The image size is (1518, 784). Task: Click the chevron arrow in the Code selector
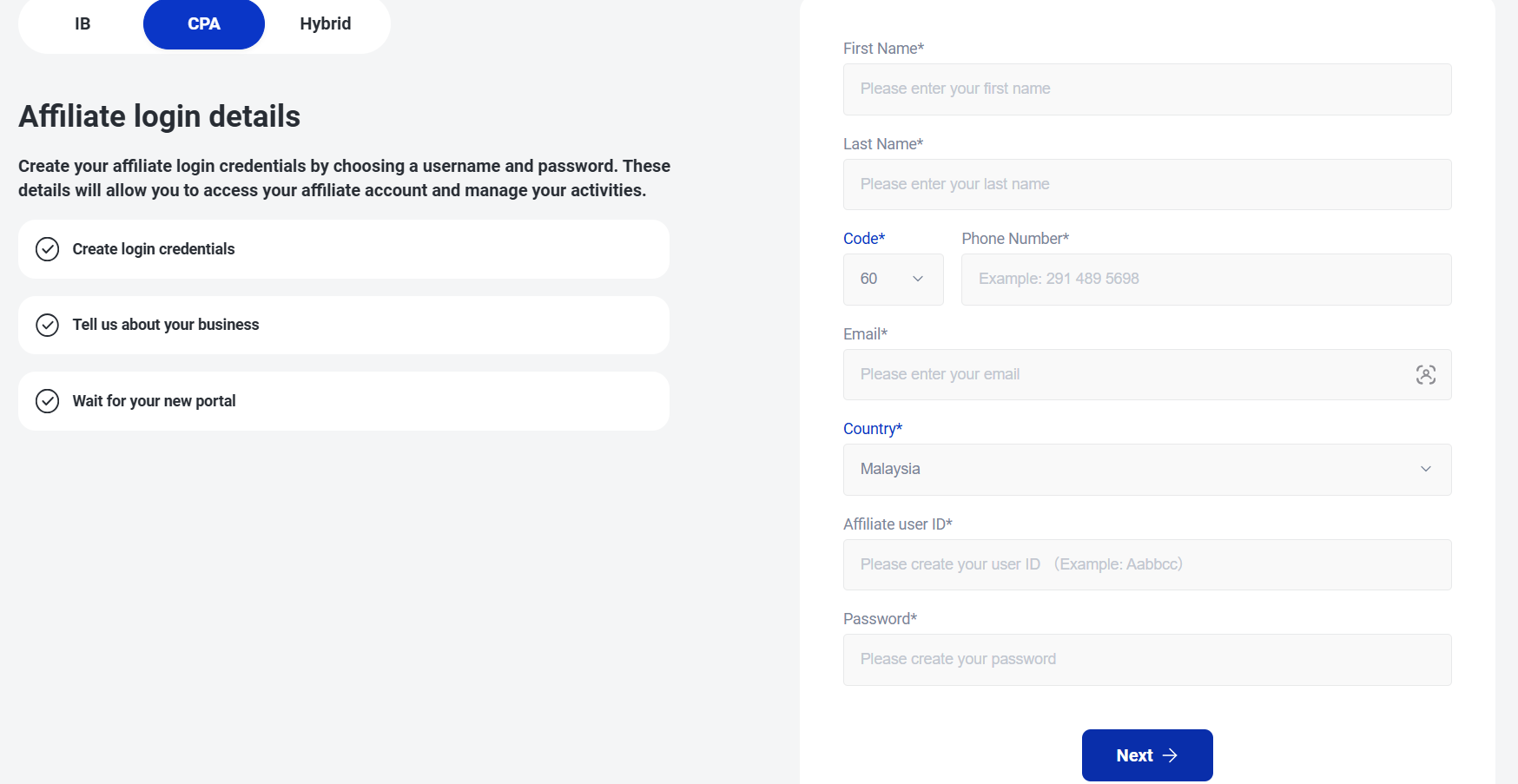click(918, 279)
